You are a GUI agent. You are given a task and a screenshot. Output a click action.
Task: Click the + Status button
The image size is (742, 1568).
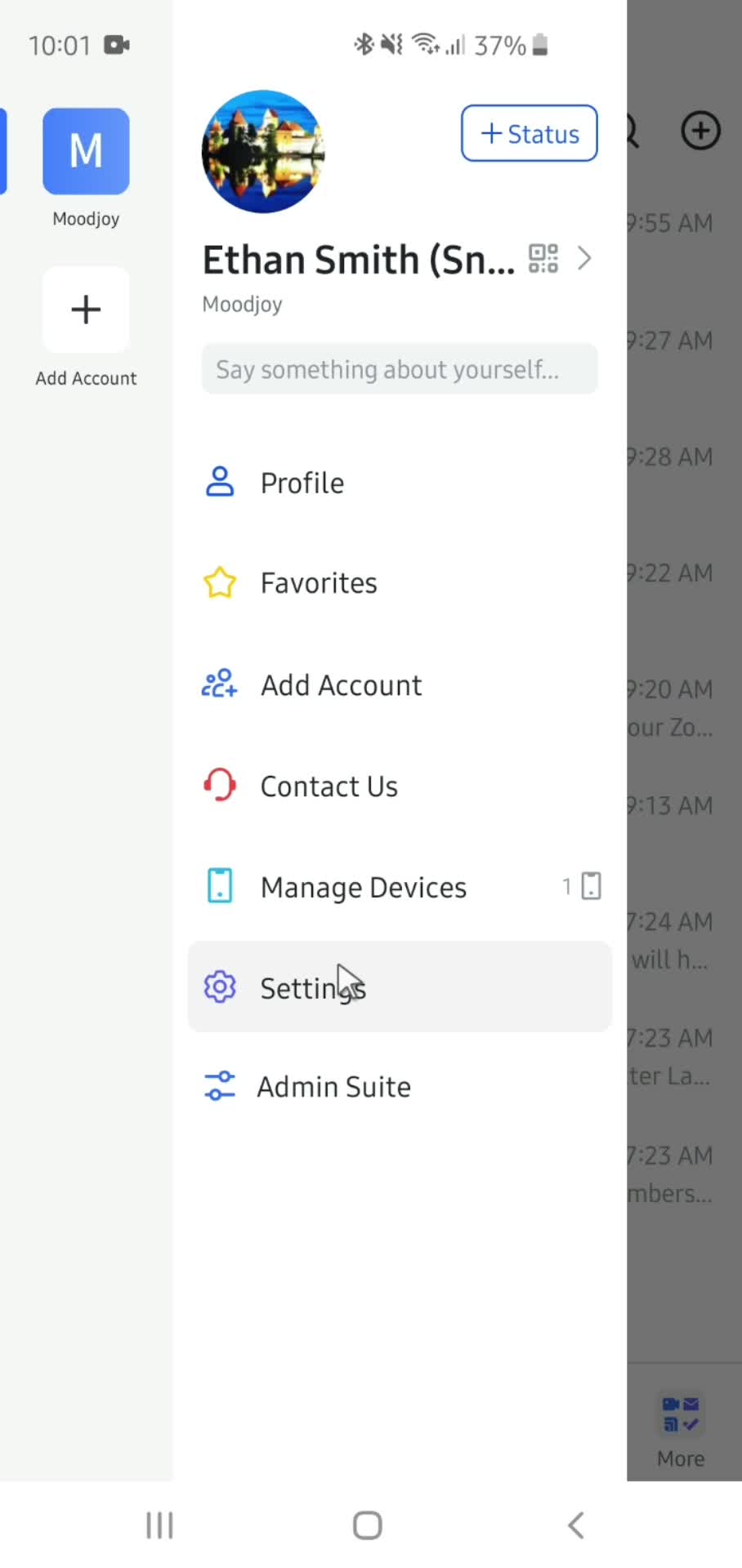coord(530,133)
